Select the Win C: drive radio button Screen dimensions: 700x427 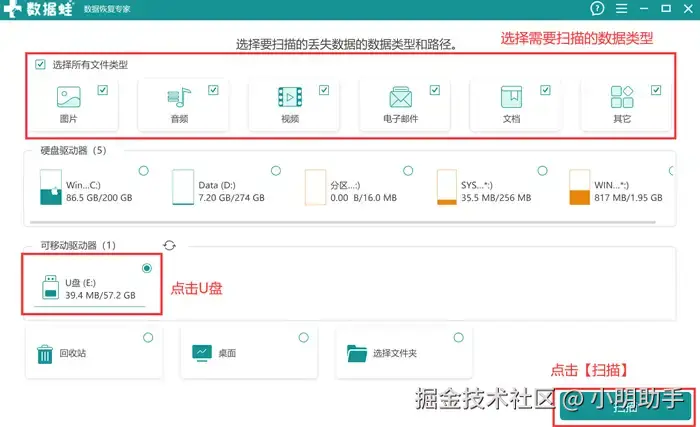click(144, 171)
